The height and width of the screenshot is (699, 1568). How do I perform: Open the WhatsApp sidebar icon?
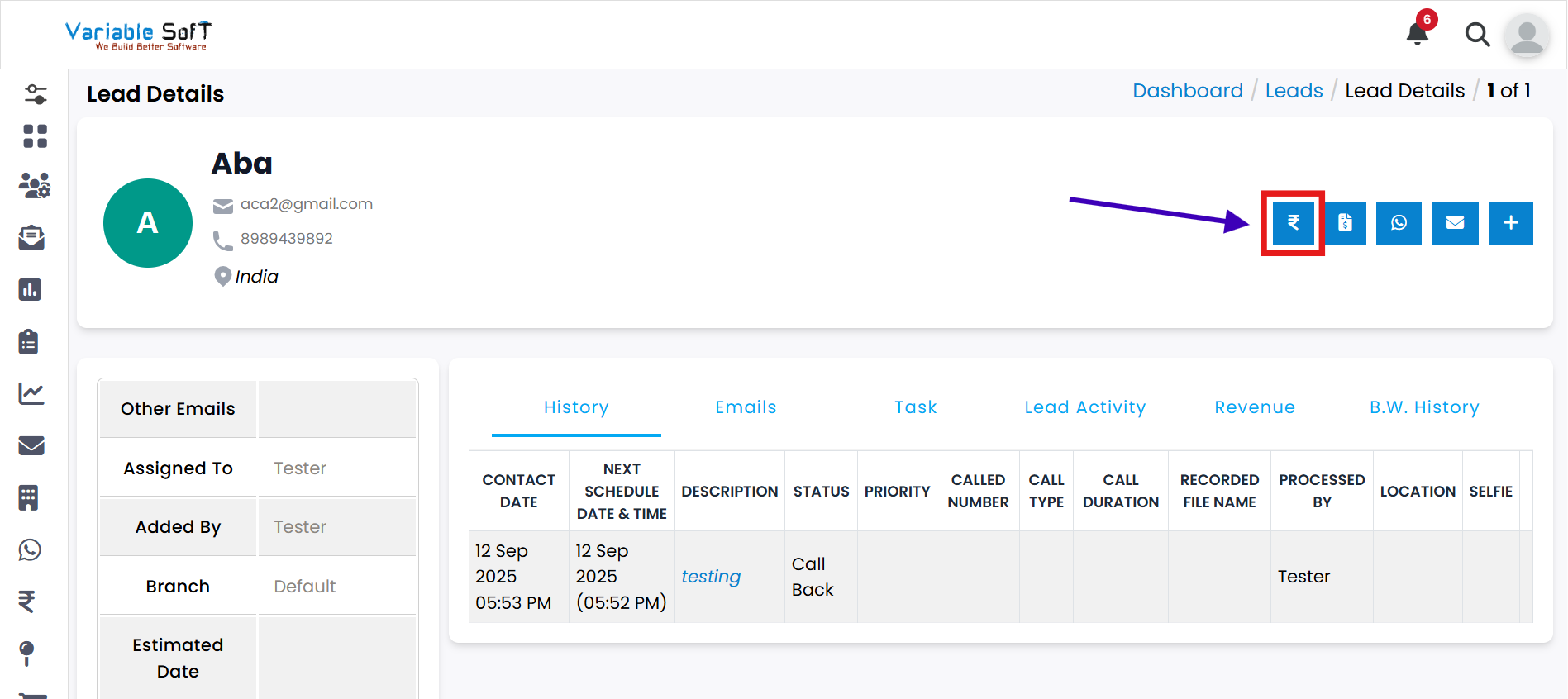tap(31, 549)
